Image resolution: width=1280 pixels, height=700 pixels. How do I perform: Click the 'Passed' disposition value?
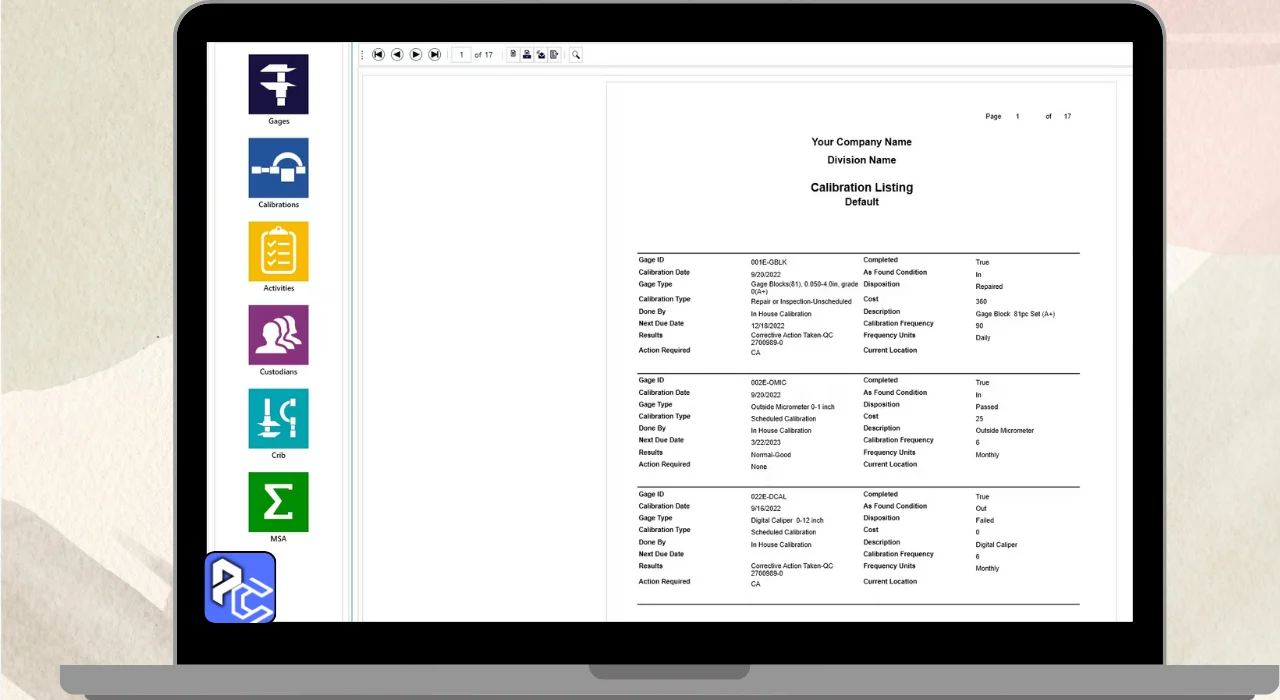pos(987,407)
